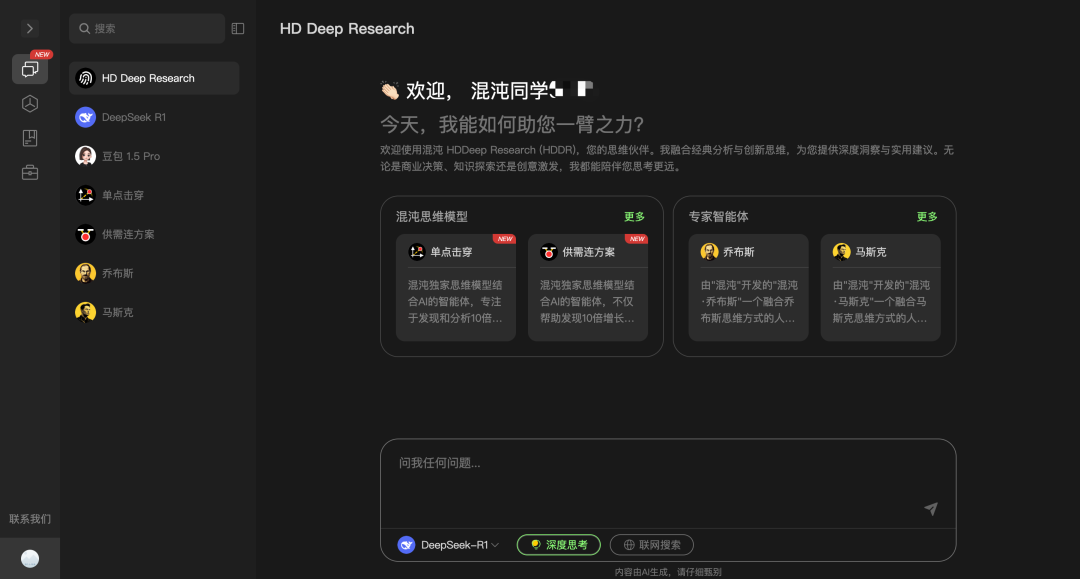Click the 今天，我能如何助您一臂之力？ heading
This screenshot has width=1080, height=579.
(x=512, y=125)
